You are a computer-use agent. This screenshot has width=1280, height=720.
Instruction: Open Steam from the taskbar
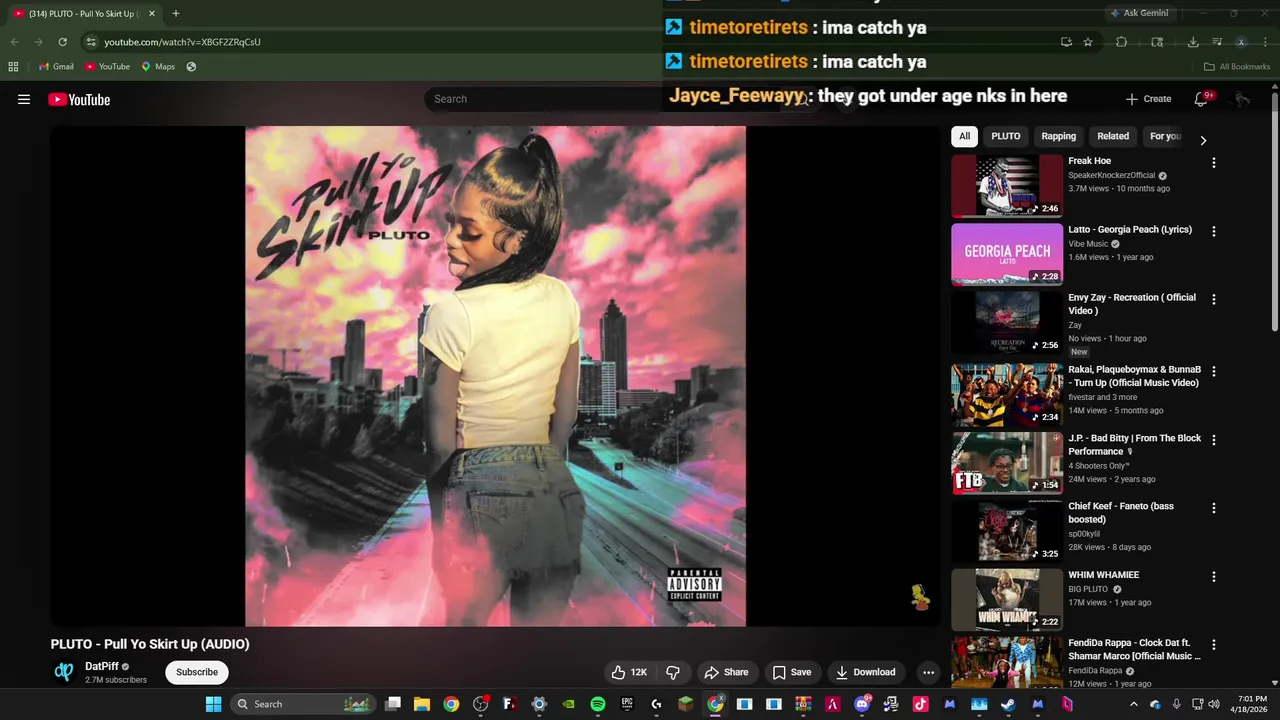coord(1008,704)
